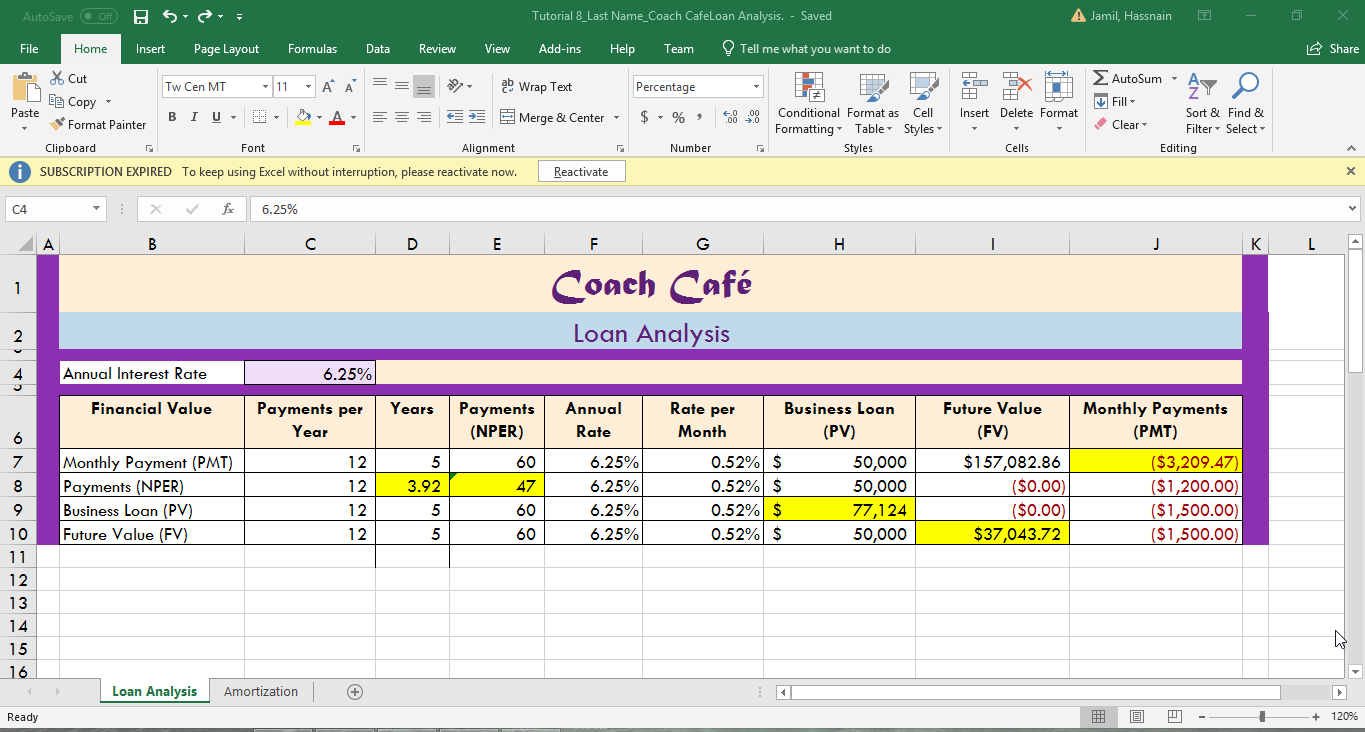
Task: Activate the Format Painter
Action: (98, 124)
